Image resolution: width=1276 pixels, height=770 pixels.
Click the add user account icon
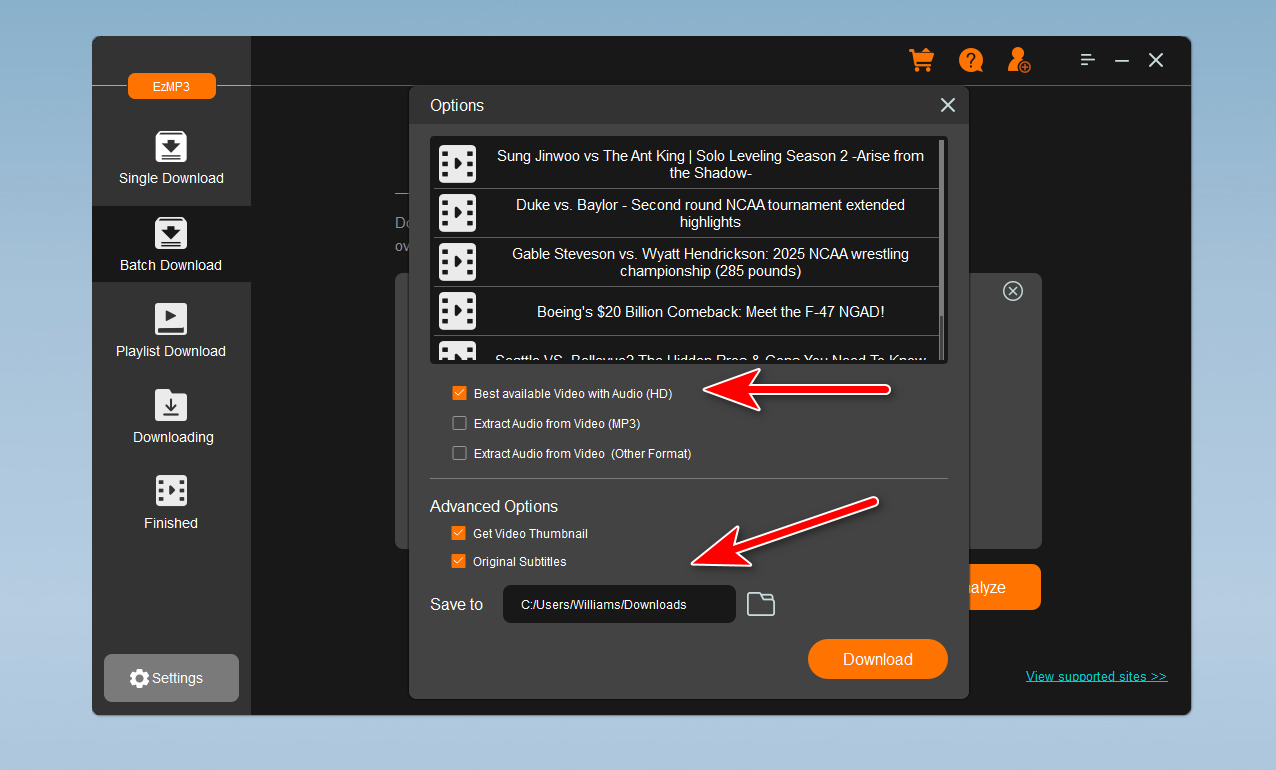point(1019,60)
